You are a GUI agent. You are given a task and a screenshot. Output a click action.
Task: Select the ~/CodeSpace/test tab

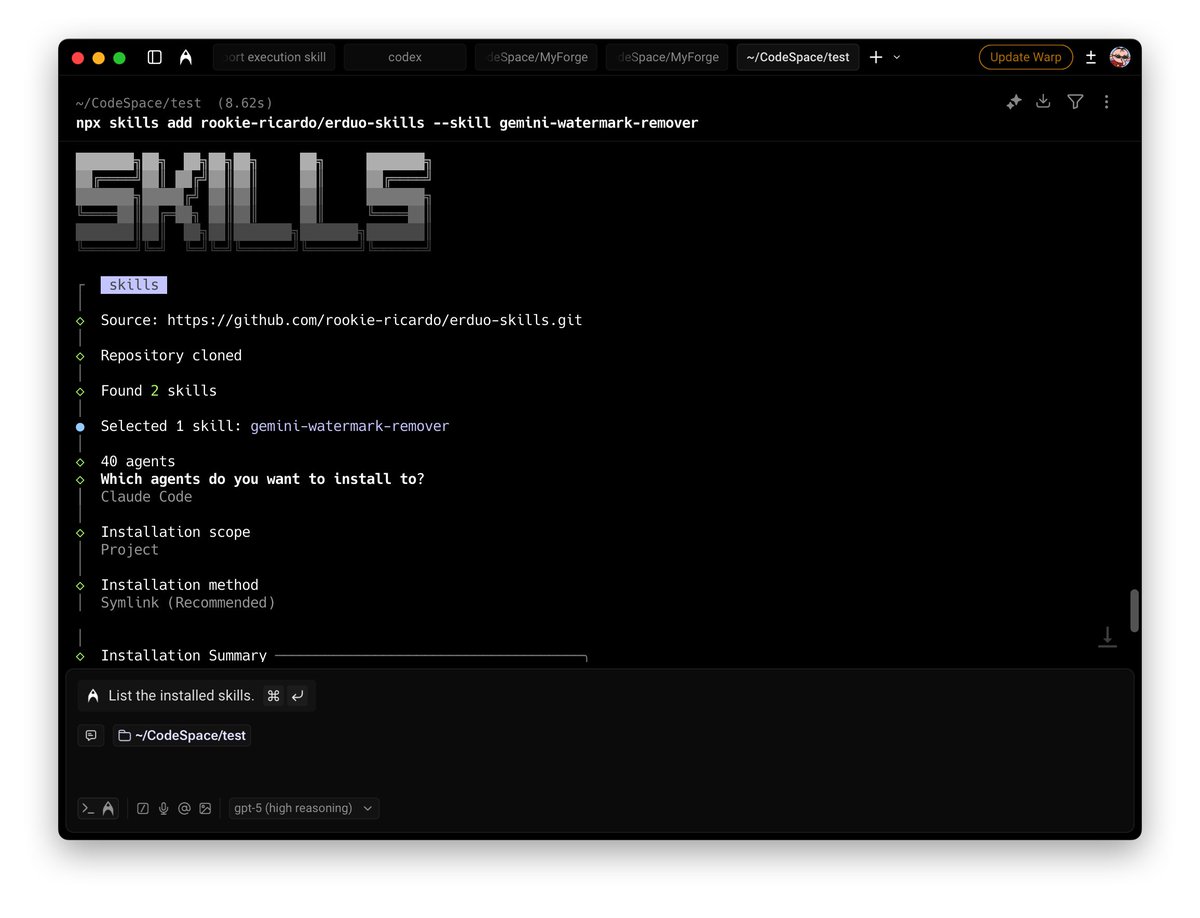pyautogui.click(x=798, y=57)
